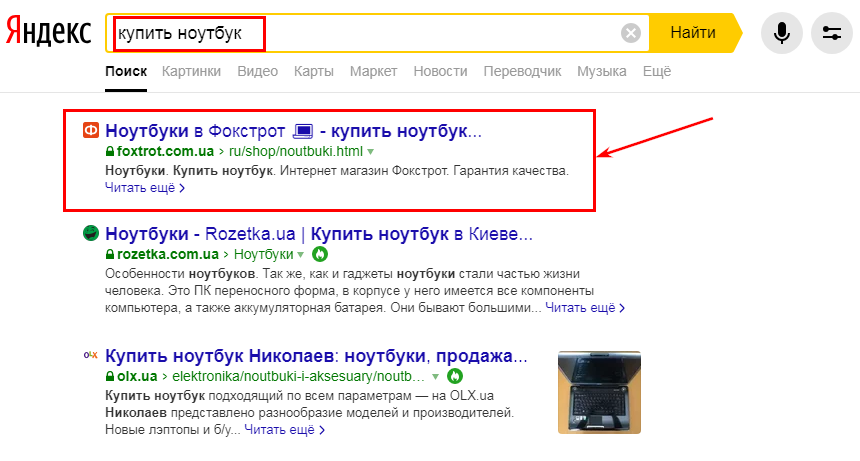Switch to the Картинки tab
This screenshot has width=860, height=461.
pos(191,71)
